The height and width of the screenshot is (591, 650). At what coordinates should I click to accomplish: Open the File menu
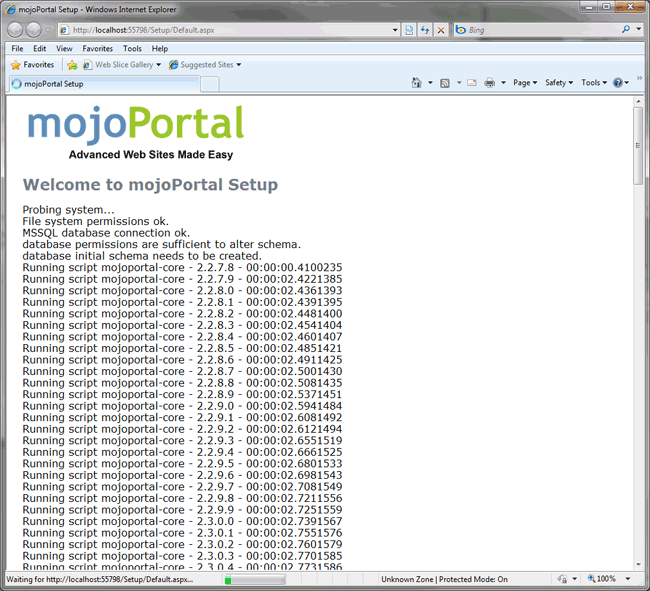coord(17,48)
